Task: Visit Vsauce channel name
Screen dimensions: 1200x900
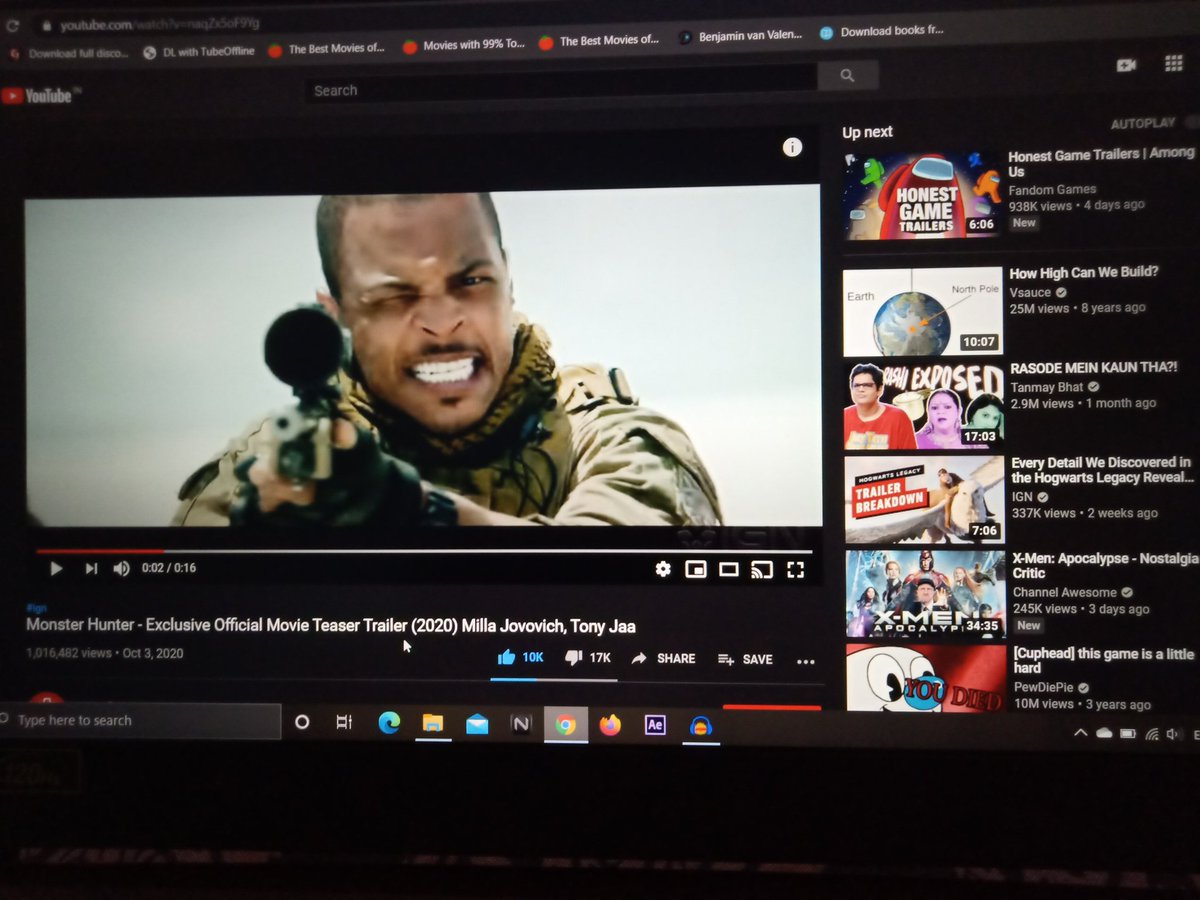Action: pos(1030,292)
